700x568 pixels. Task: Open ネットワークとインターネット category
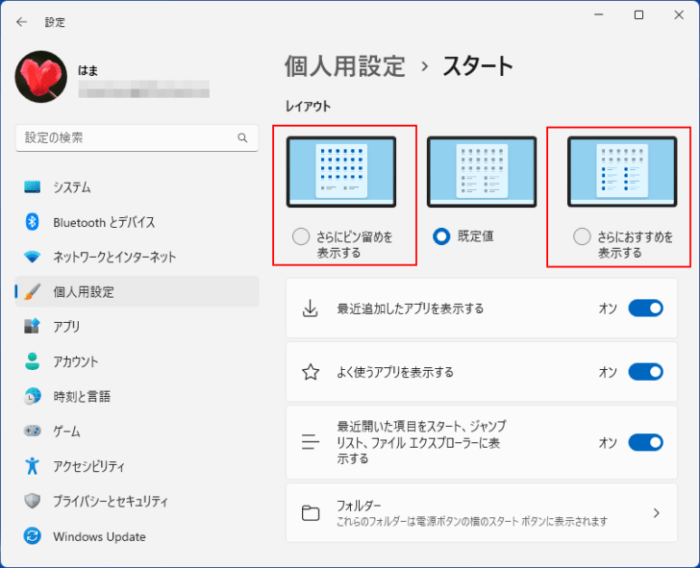[x=137, y=257]
